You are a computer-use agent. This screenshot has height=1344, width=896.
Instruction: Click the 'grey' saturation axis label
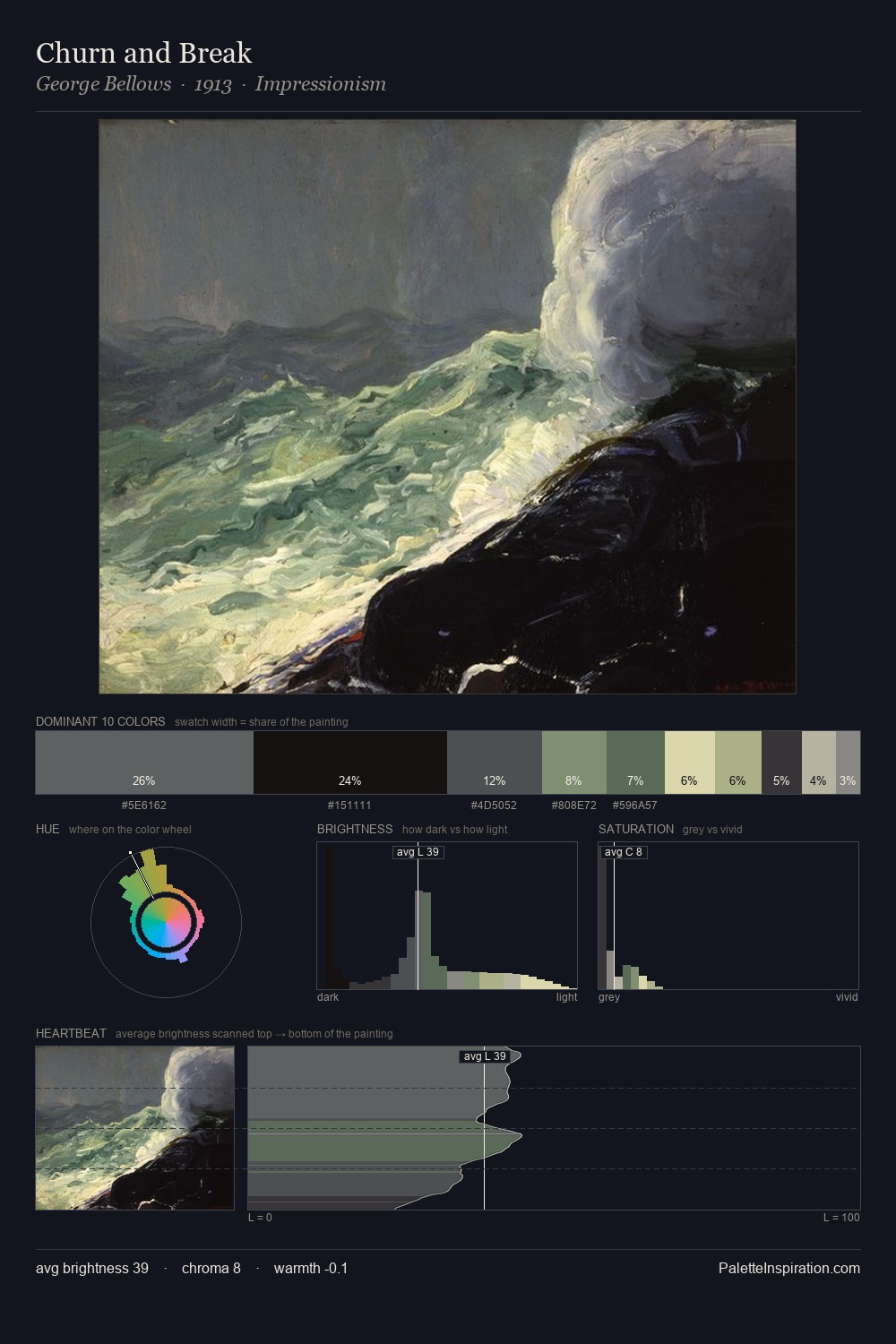click(x=609, y=997)
